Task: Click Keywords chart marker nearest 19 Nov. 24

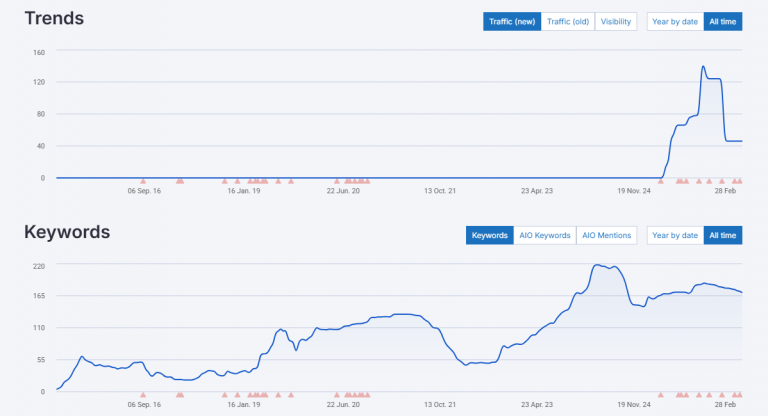Action: [x=660, y=395]
